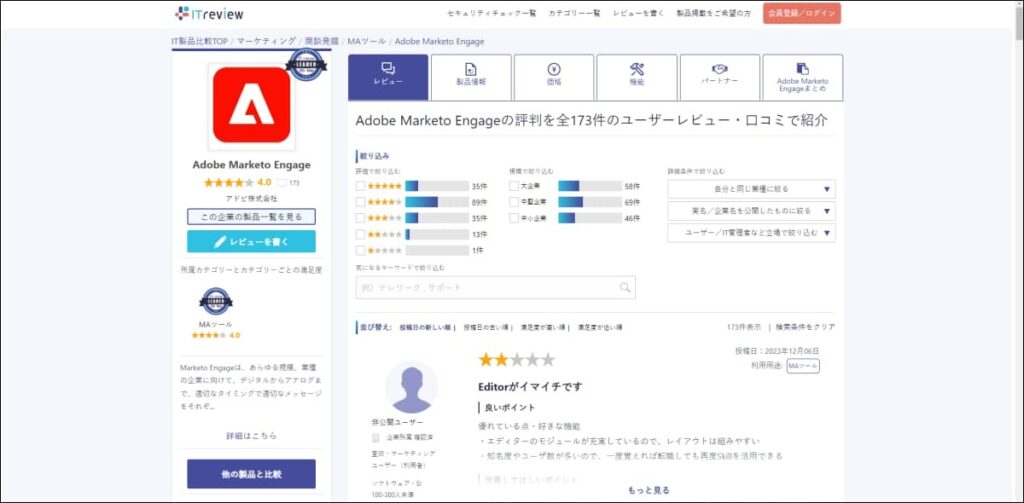Image resolution: width=1024 pixels, height=503 pixels.
Task: Click the MAツール usage tag
Action: coord(803,366)
